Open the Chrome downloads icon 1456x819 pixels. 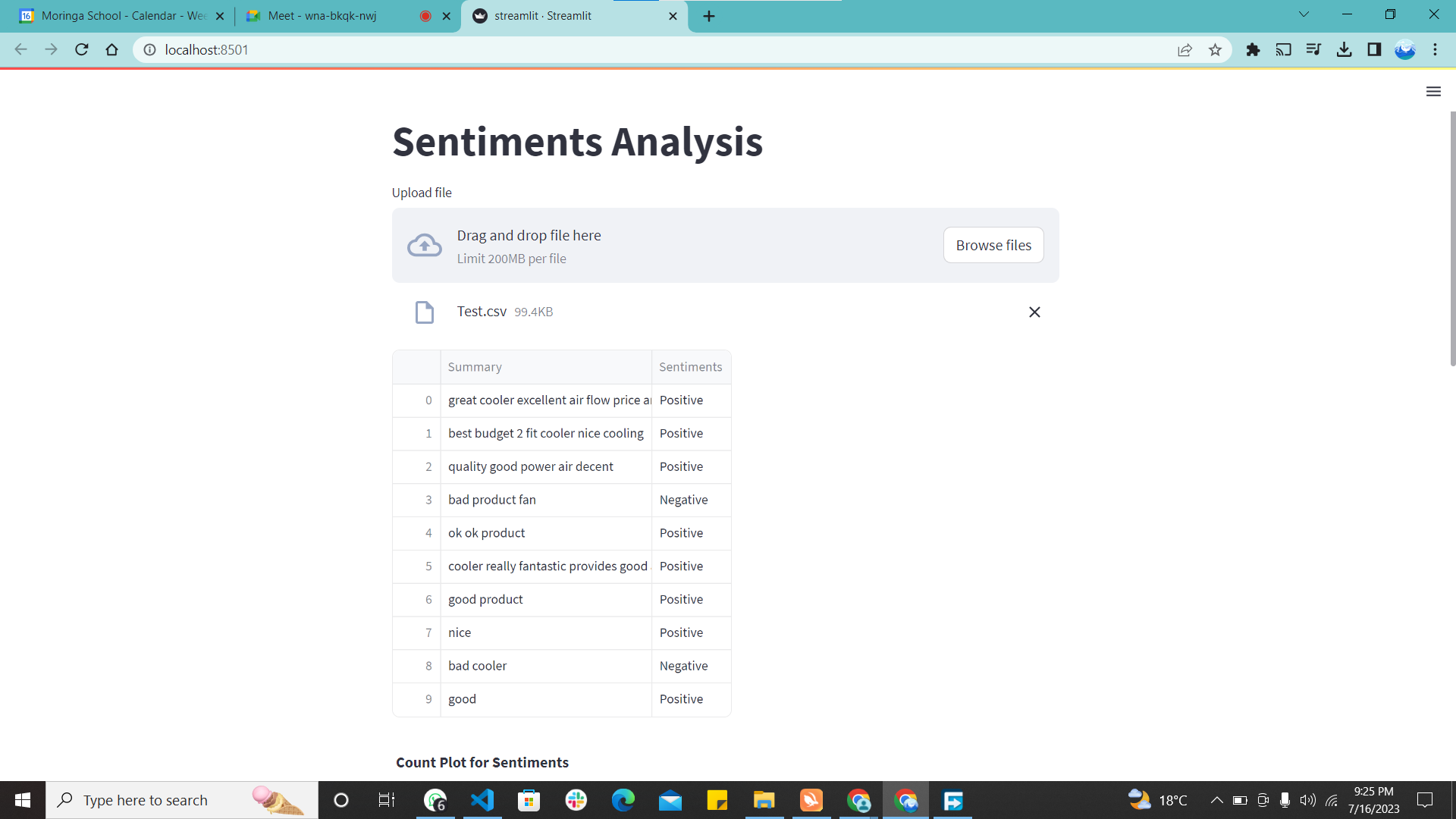click(x=1344, y=50)
